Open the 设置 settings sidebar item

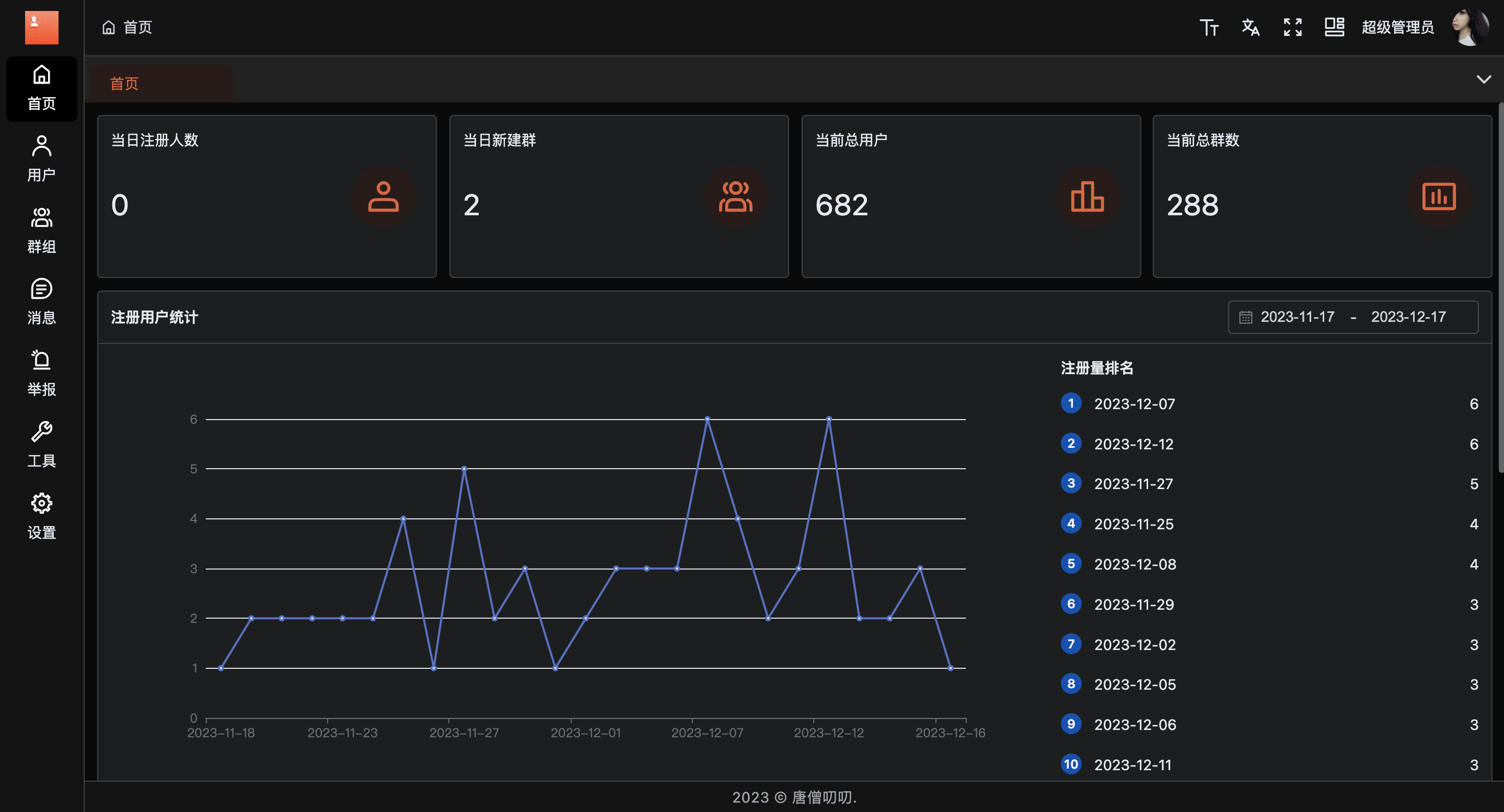pyautogui.click(x=41, y=517)
